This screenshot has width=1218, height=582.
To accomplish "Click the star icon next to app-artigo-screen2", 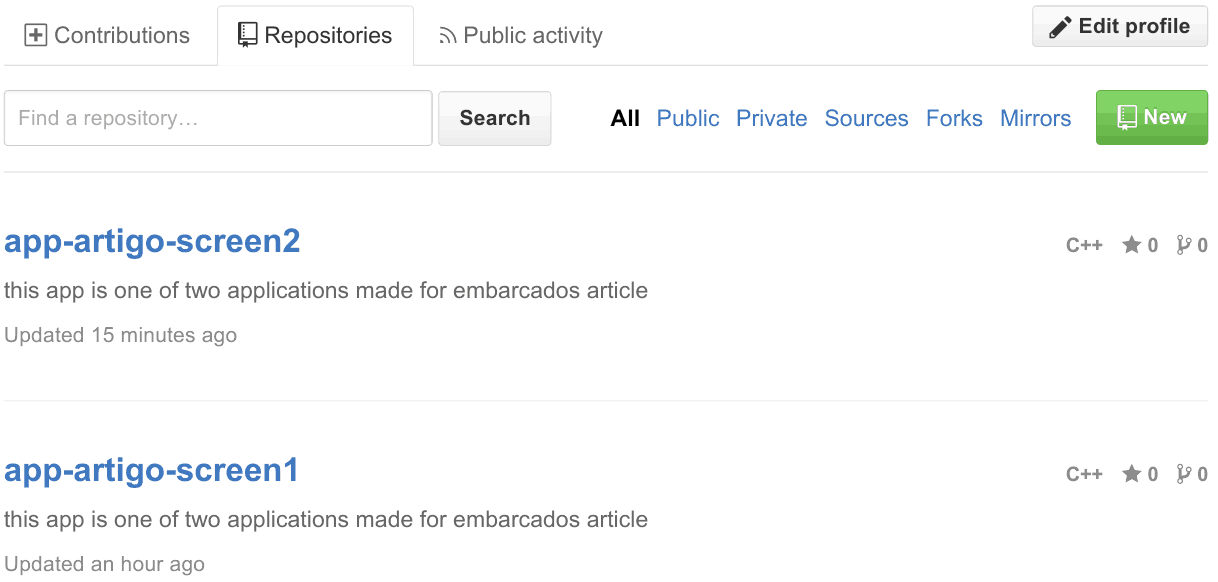I will (x=1133, y=244).
